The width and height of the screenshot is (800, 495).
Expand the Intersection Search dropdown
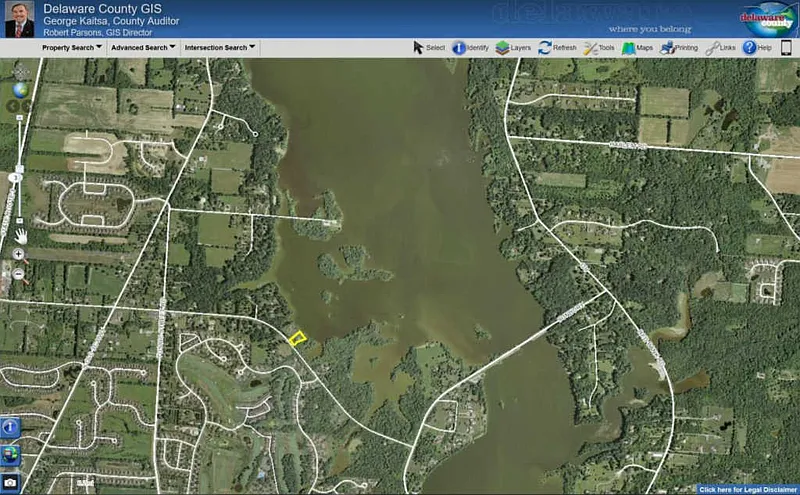[220, 47]
